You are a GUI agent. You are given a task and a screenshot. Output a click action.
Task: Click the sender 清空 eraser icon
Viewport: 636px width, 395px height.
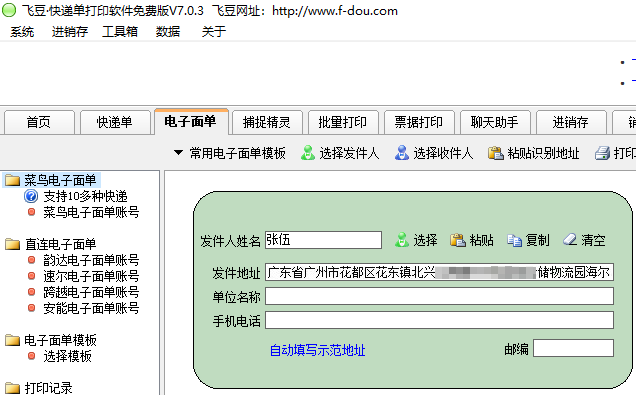[570, 240]
